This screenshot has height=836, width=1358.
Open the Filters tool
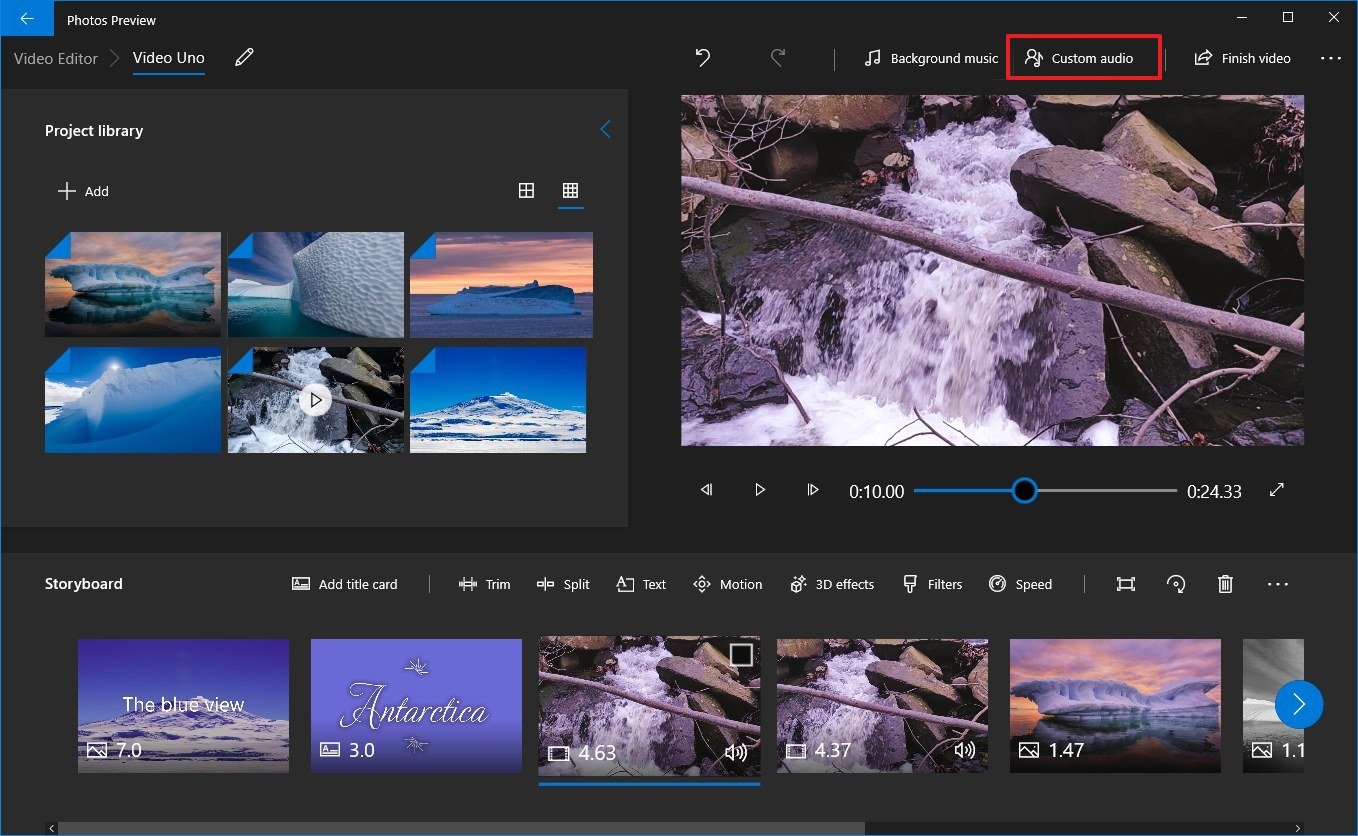point(932,584)
